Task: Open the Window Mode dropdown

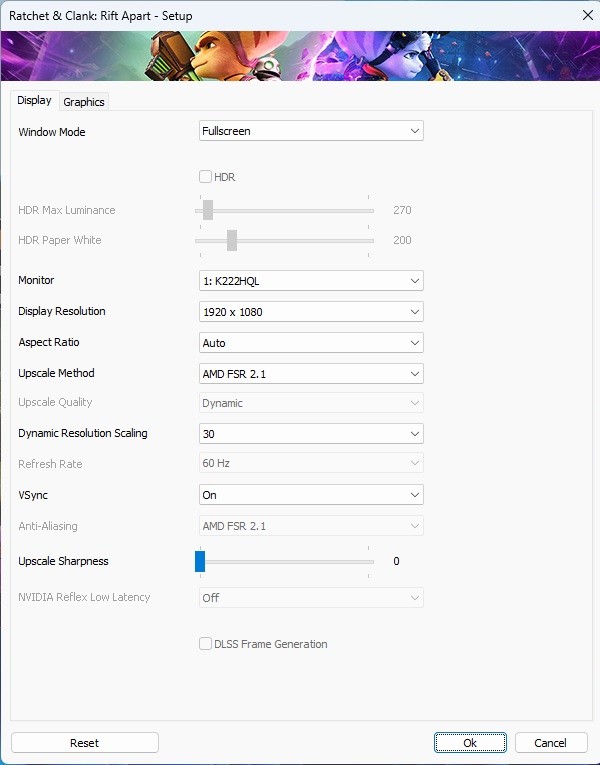Action: point(311,131)
